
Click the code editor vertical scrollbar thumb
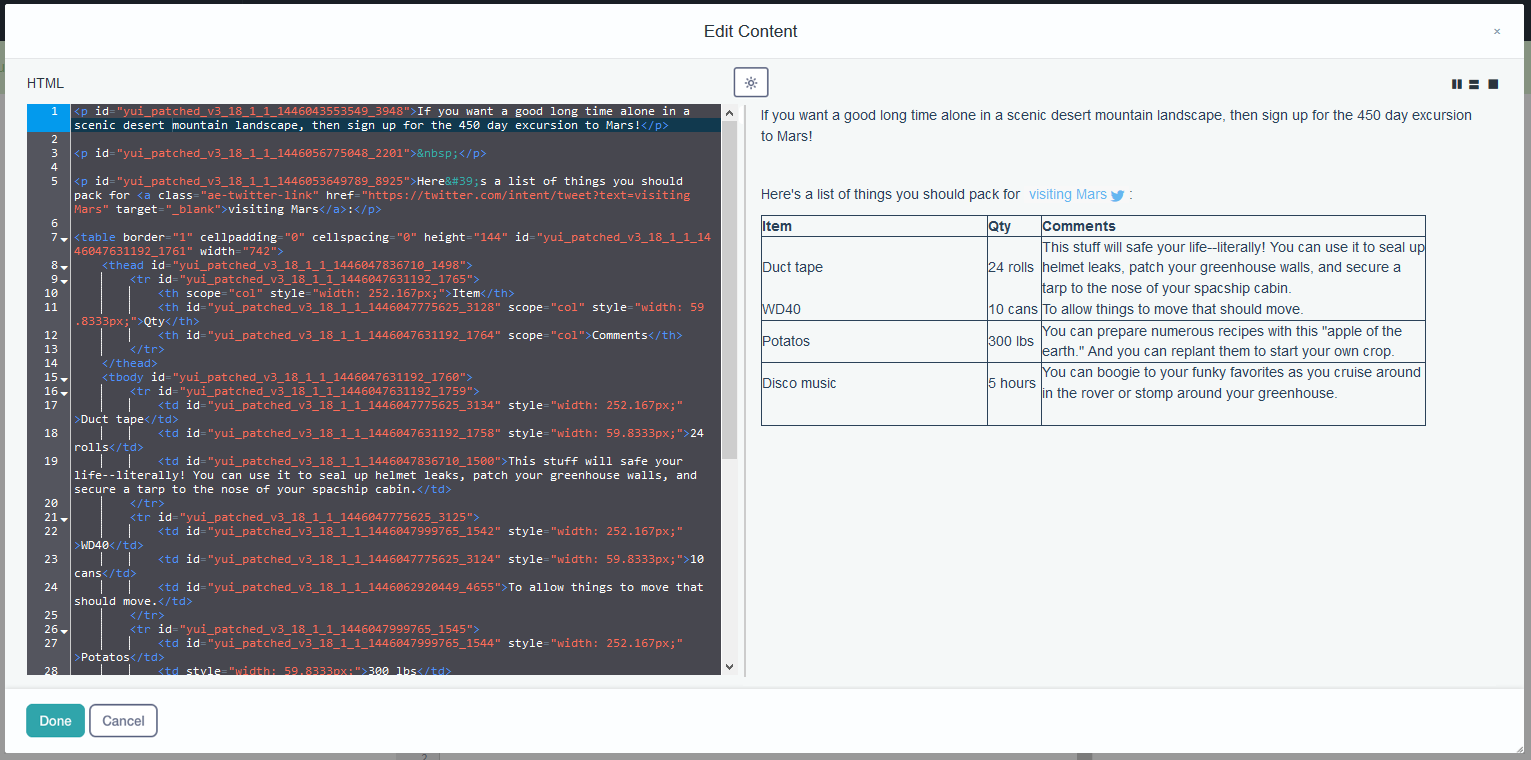pyautogui.click(x=729, y=290)
